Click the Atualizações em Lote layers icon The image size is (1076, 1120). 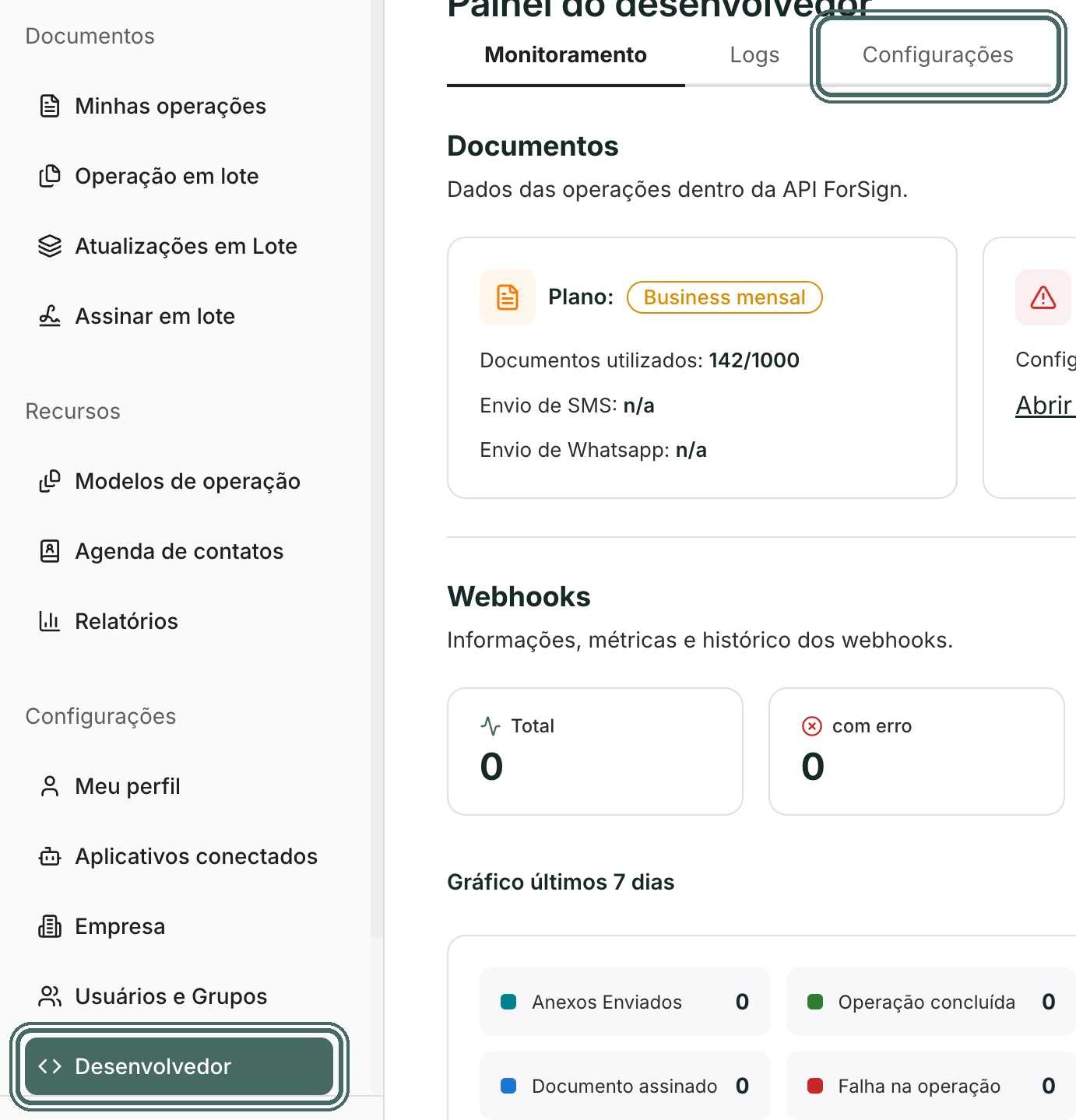(x=50, y=246)
